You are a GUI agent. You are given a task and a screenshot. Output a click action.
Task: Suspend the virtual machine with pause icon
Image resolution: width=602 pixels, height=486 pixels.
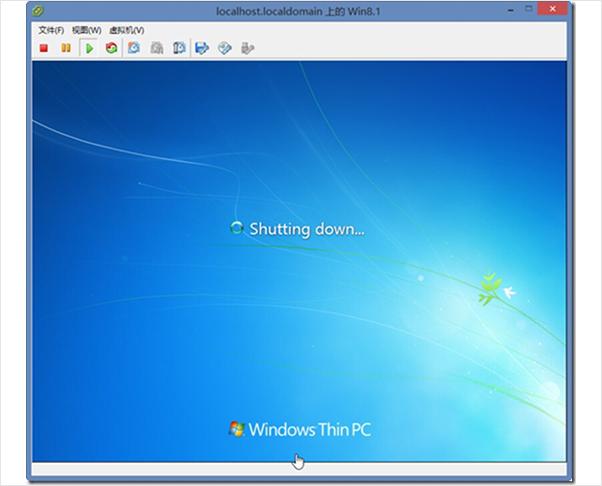[x=66, y=48]
